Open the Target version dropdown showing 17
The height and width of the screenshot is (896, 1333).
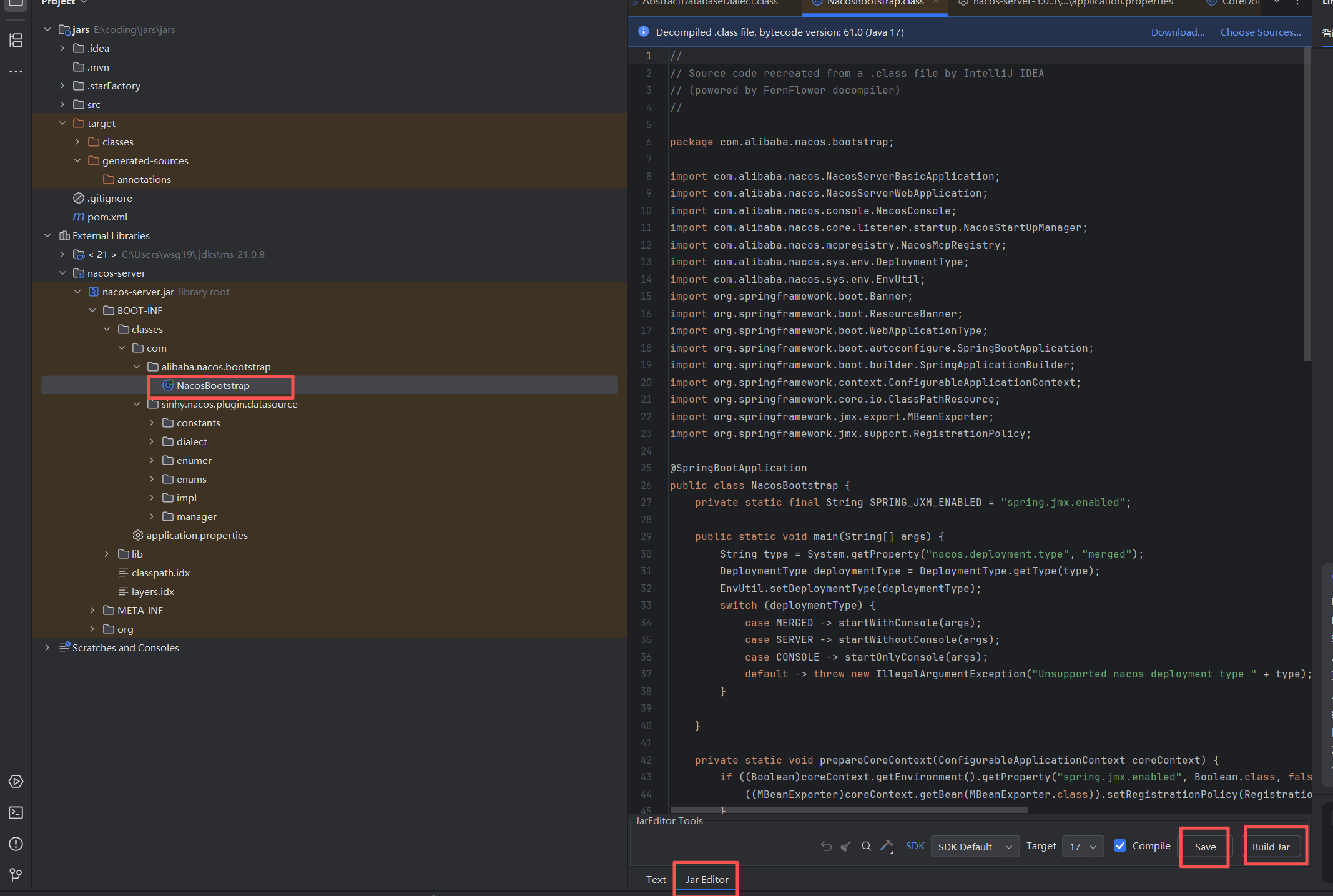(x=1082, y=846)
